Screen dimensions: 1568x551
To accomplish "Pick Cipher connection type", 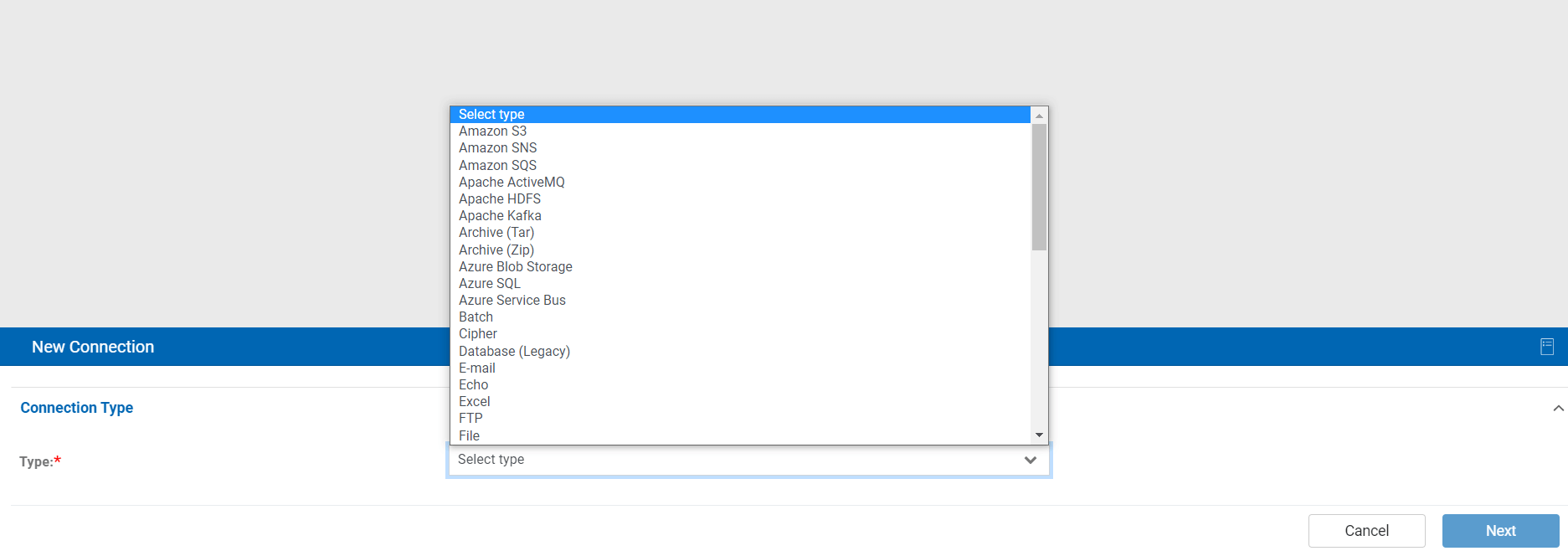I will point(740,334).
